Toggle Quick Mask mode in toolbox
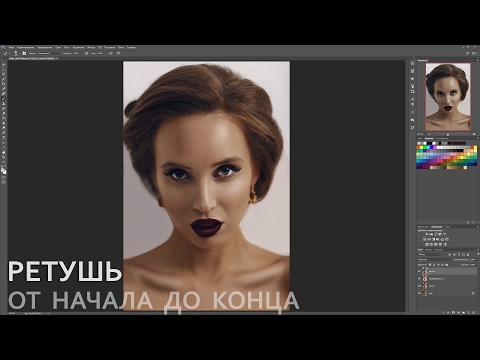480x360 pixels. (4, 177)
